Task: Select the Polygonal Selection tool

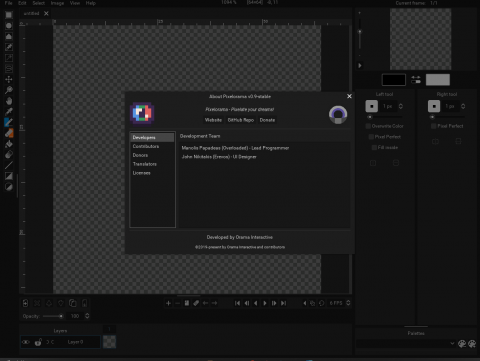Action: pyautogui.click(x=9, y=36)
